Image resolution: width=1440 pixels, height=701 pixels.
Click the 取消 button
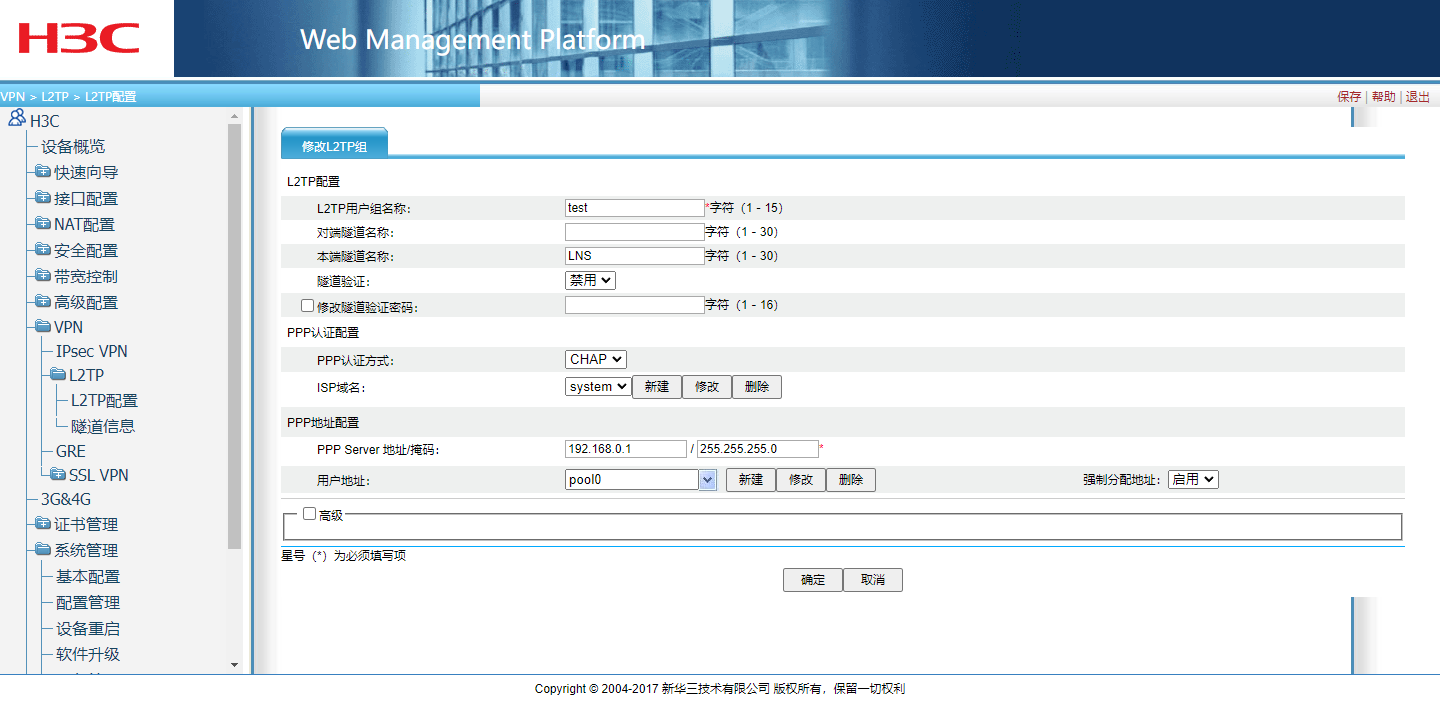tap(873, 580)
